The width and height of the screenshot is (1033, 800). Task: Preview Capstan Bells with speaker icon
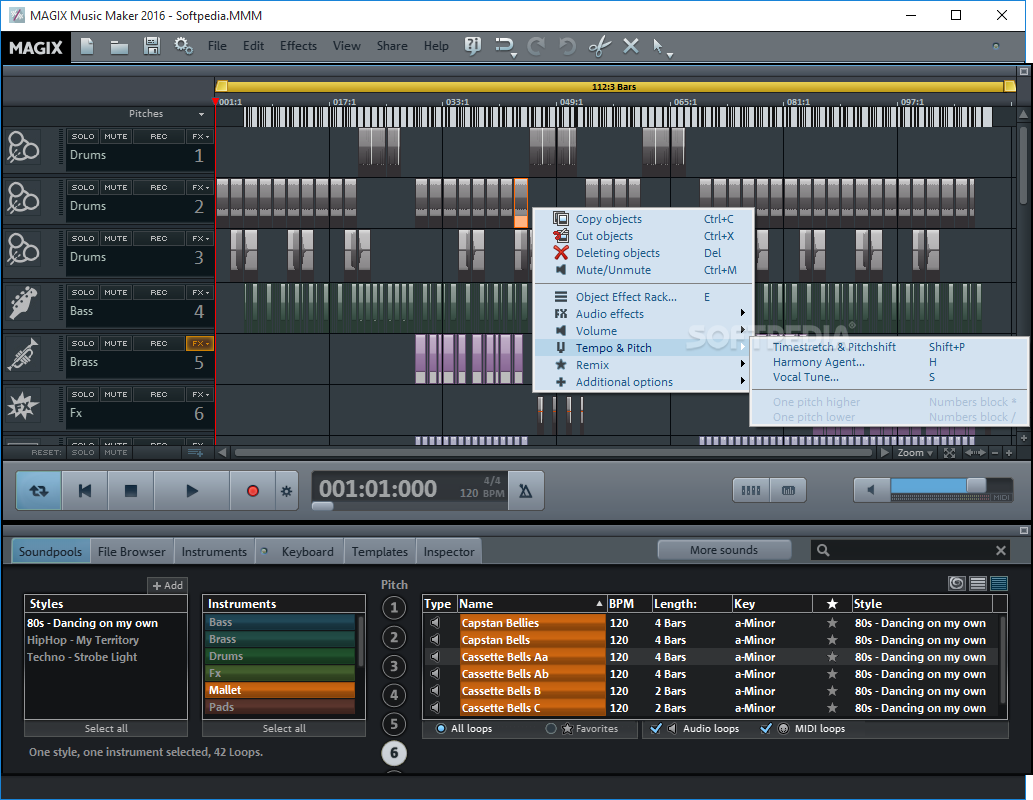point(435,640)
